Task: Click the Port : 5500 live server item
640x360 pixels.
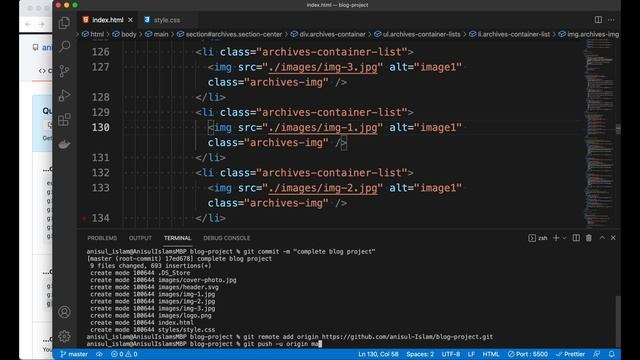Action: (x=528, y=354)
